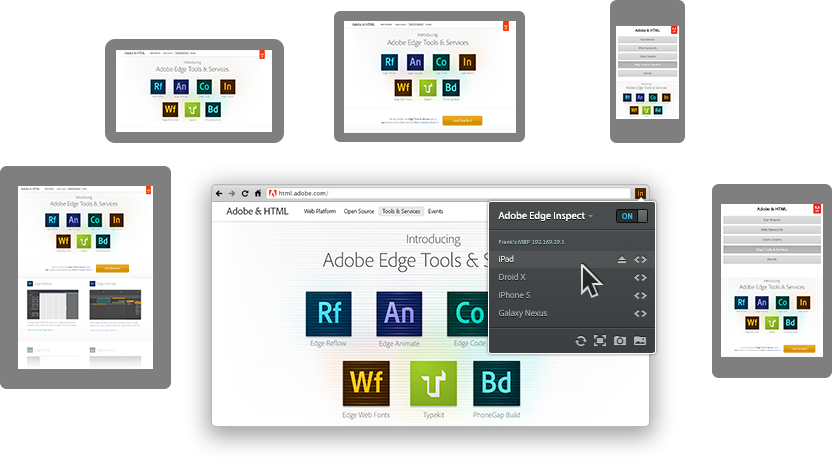Click the html.adobe.com address bar
This screenshot has height=459, width=832.
click(448, 193)
